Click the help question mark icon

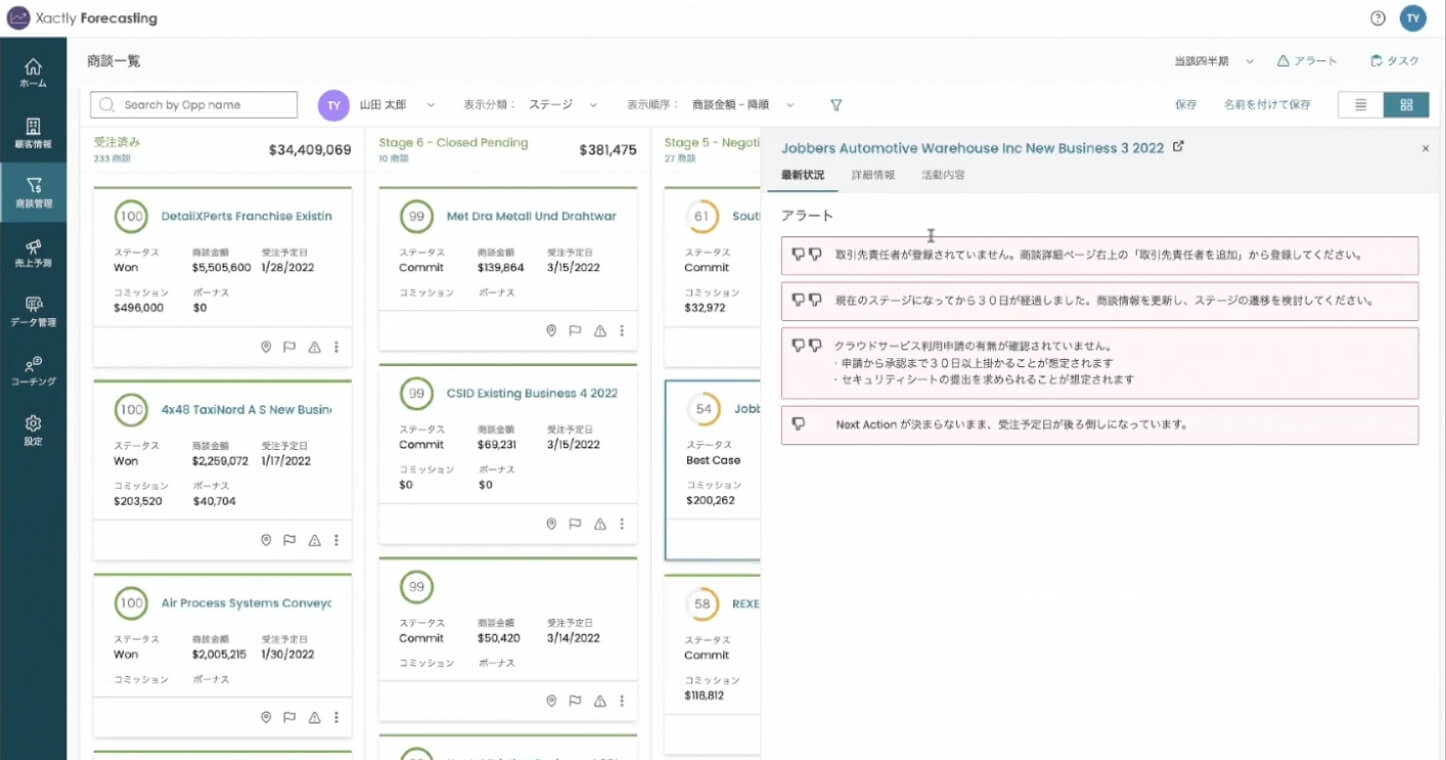(1378, 18)
